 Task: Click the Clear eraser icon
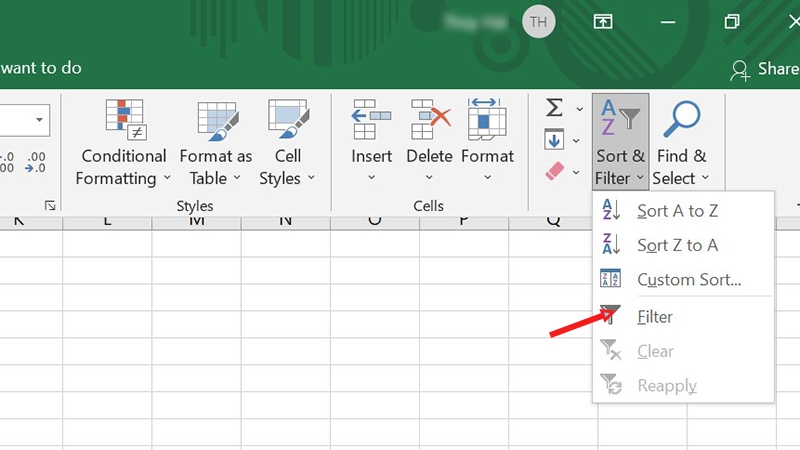tap(555, 171)
